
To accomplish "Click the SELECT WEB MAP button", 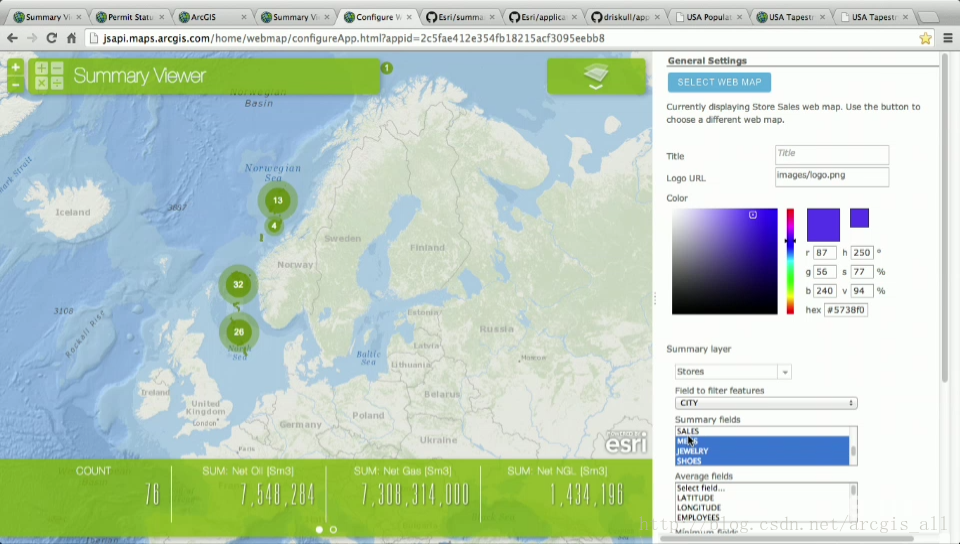I will pyautogui.click(x=719, y=82).
